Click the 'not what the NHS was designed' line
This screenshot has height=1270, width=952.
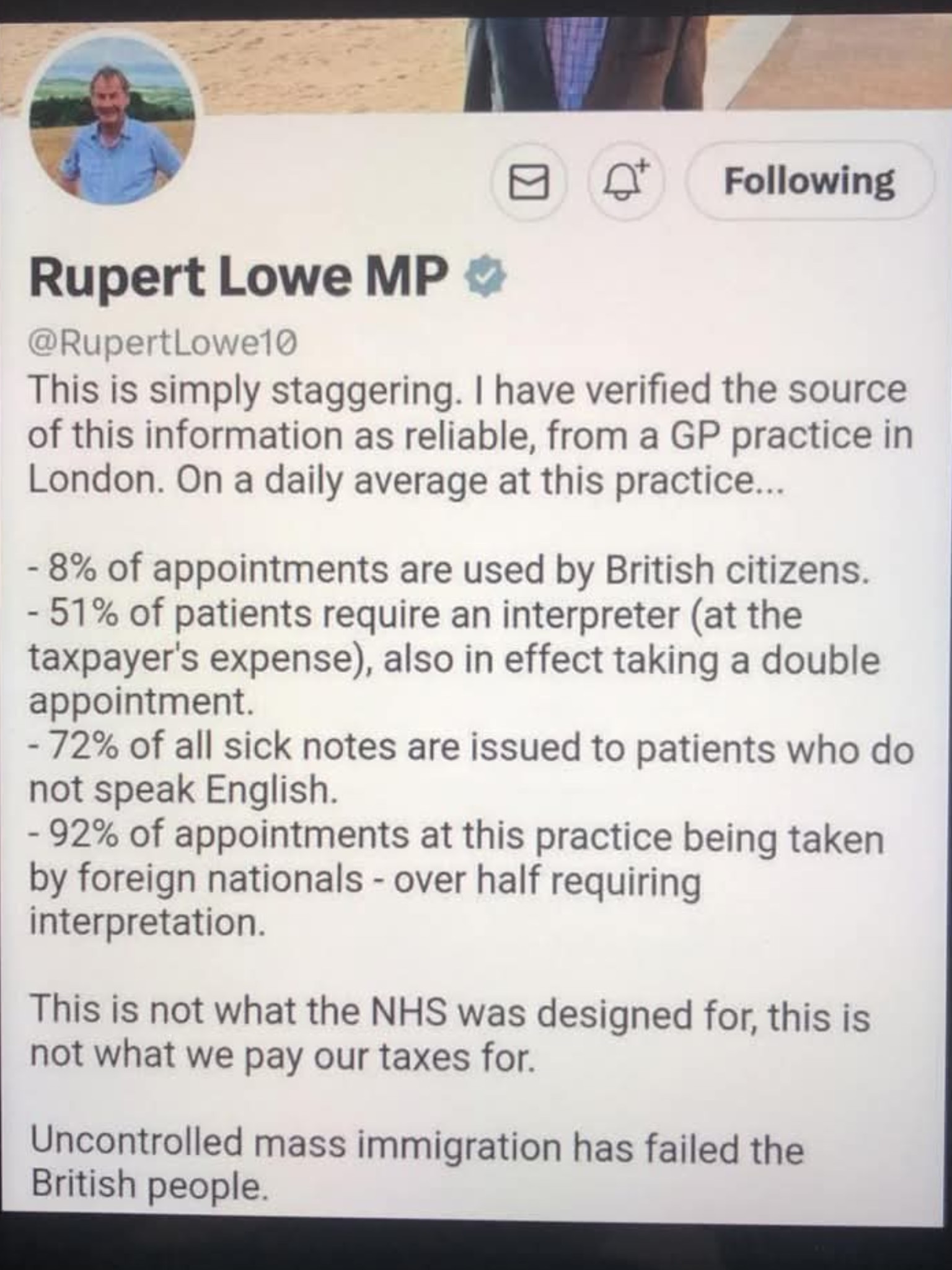point(449,1017)
